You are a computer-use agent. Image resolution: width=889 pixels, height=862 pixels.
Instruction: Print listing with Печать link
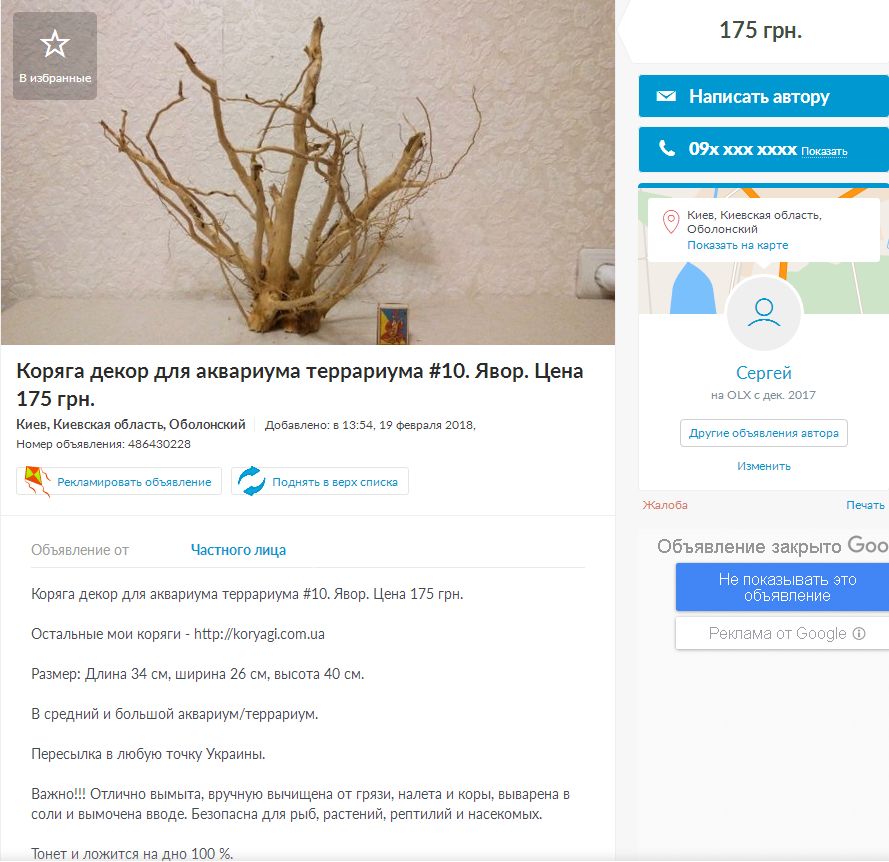(x=865, y=505)
